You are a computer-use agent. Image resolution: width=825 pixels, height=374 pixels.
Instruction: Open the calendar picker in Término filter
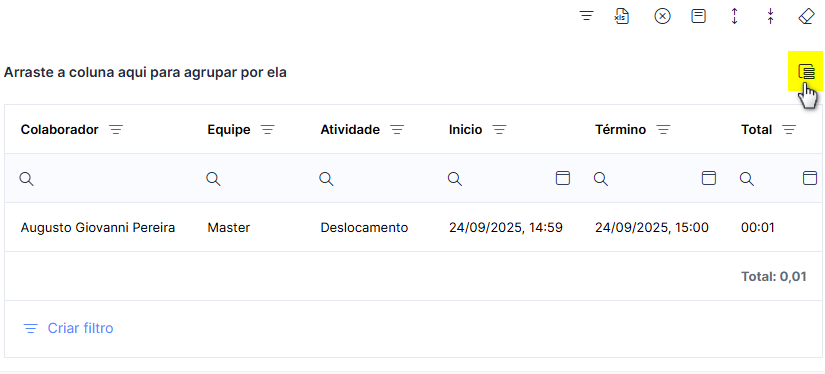(709, 178)
